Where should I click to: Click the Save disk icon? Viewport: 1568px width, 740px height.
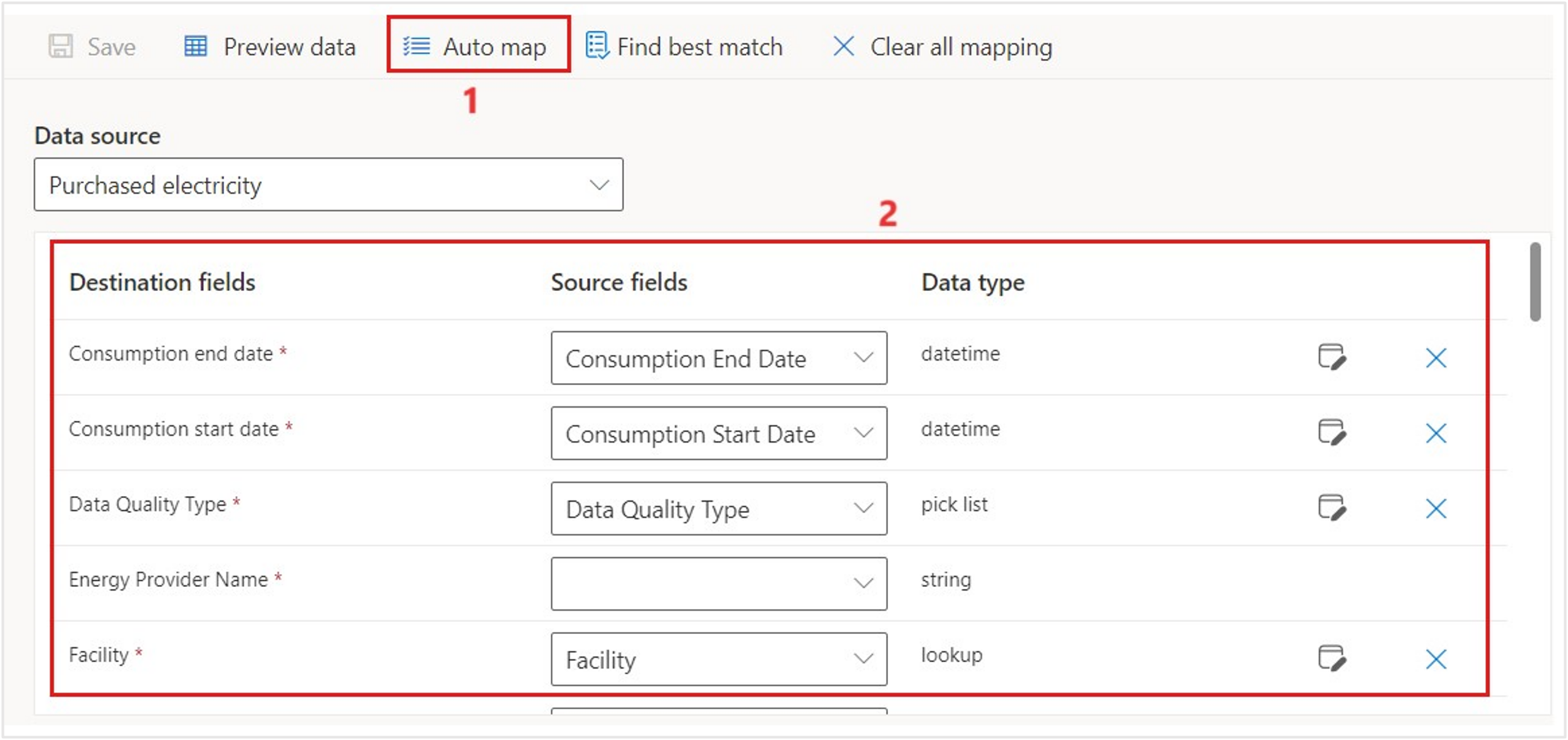(61, 46)
